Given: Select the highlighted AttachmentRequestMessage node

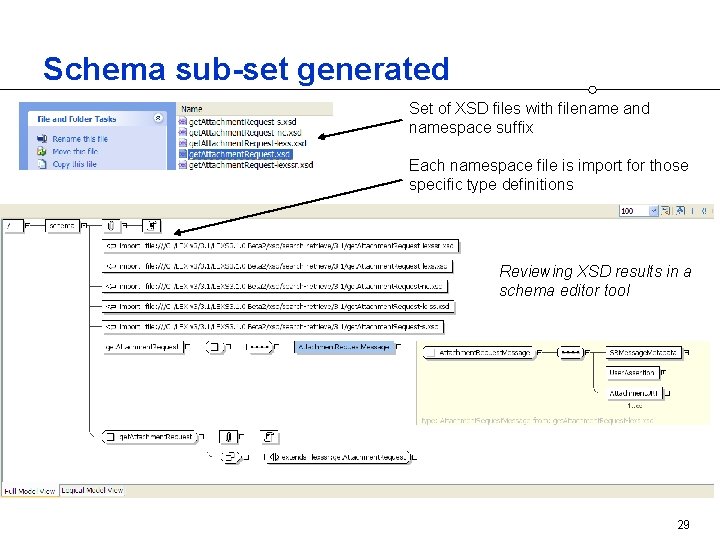Looking at the screenshot, I should pyautogui.click(x=344, y=347).
